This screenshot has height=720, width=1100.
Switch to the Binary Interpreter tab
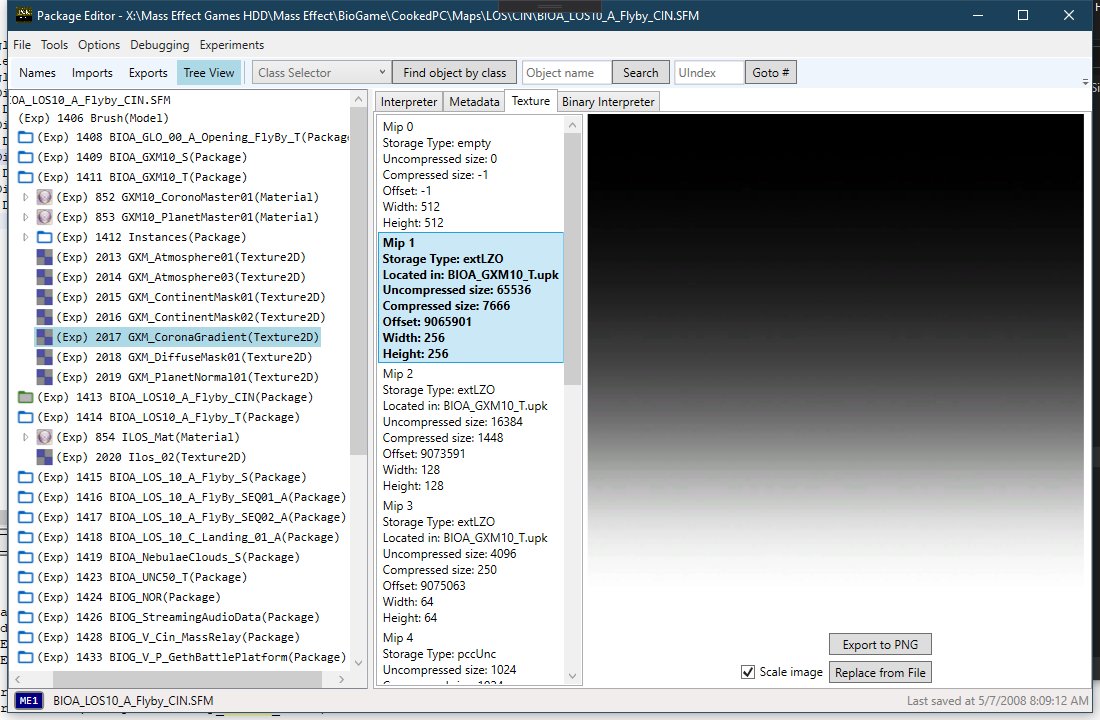608,102
